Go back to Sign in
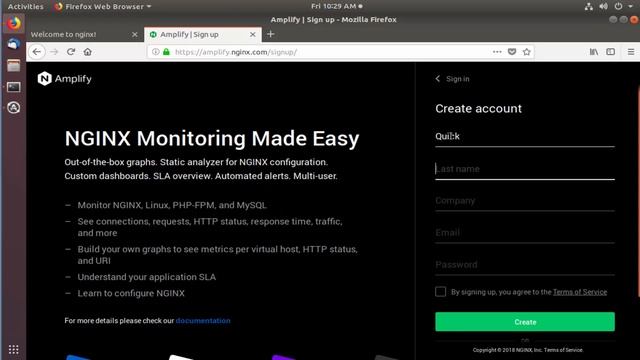The height and width of the screenshot is (360, 640). coord(452,79)
